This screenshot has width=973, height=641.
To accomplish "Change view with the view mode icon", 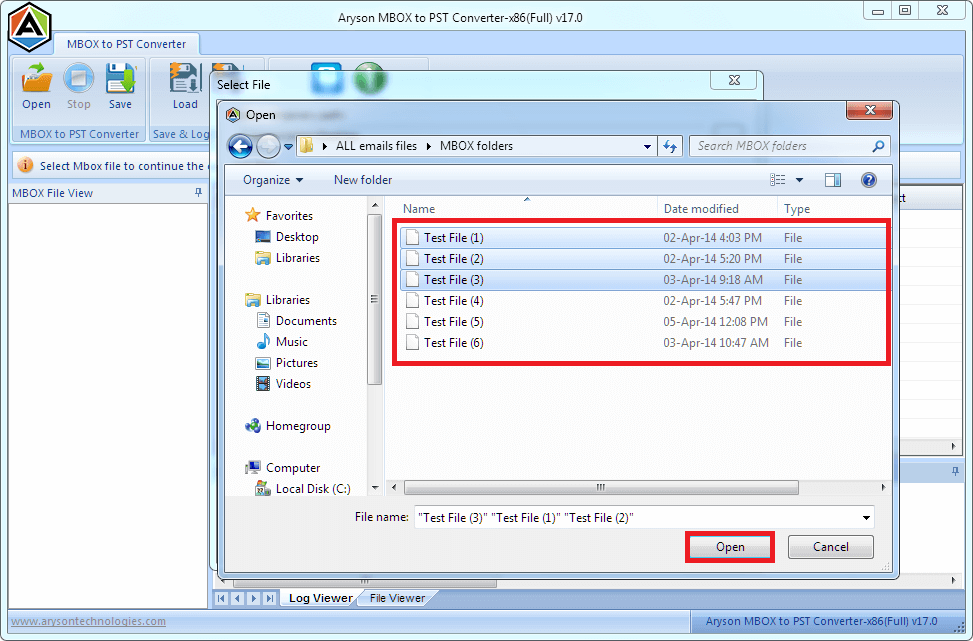I will [x=778, y=180].
